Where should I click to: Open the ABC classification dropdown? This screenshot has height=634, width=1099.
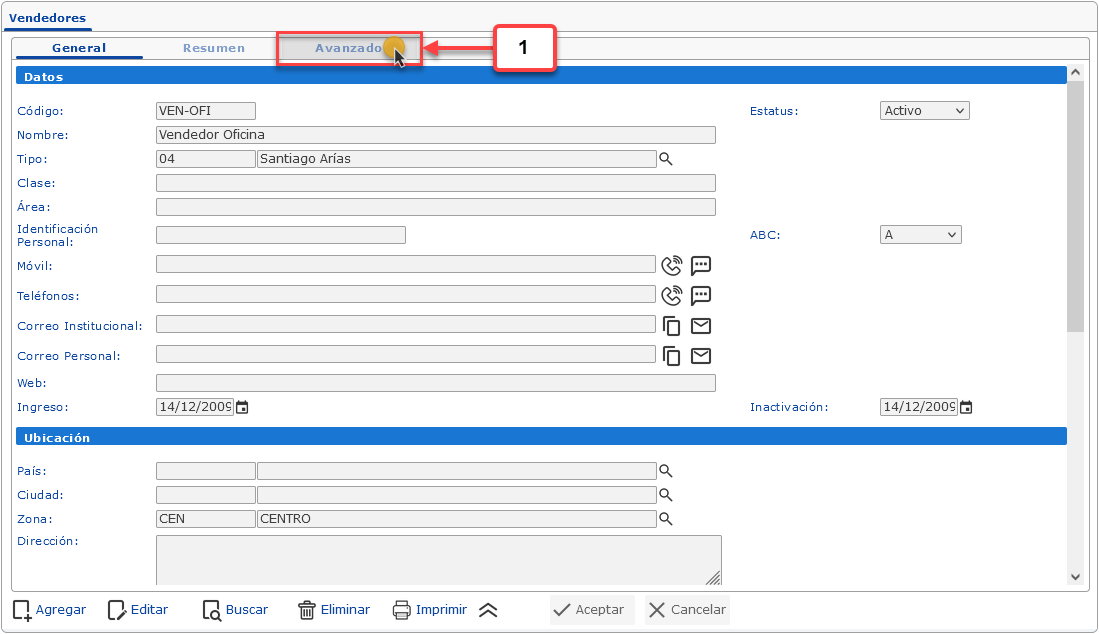pyautogui.click(x=920, y=235)
